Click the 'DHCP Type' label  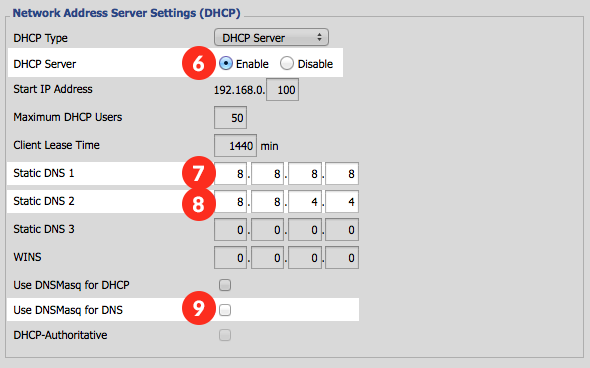[41, 38]
